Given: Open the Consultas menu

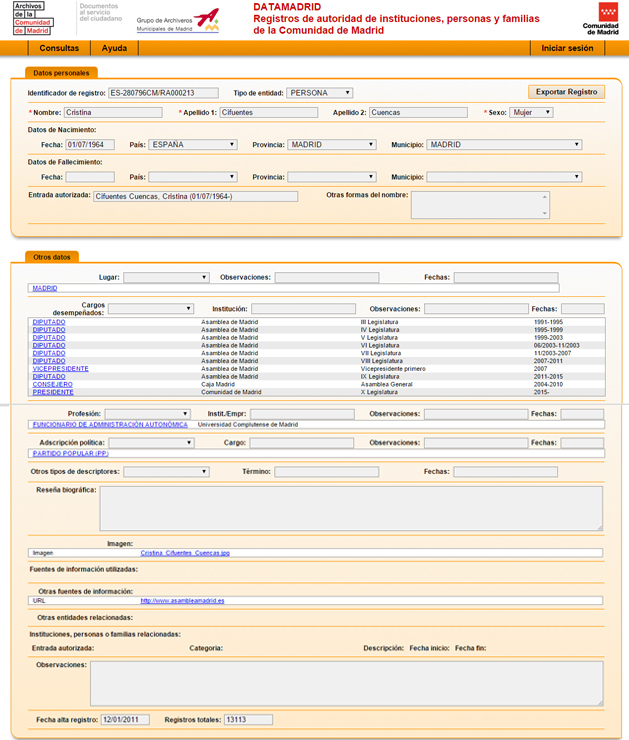Looking at the screenshot, I should click(59, 48).
